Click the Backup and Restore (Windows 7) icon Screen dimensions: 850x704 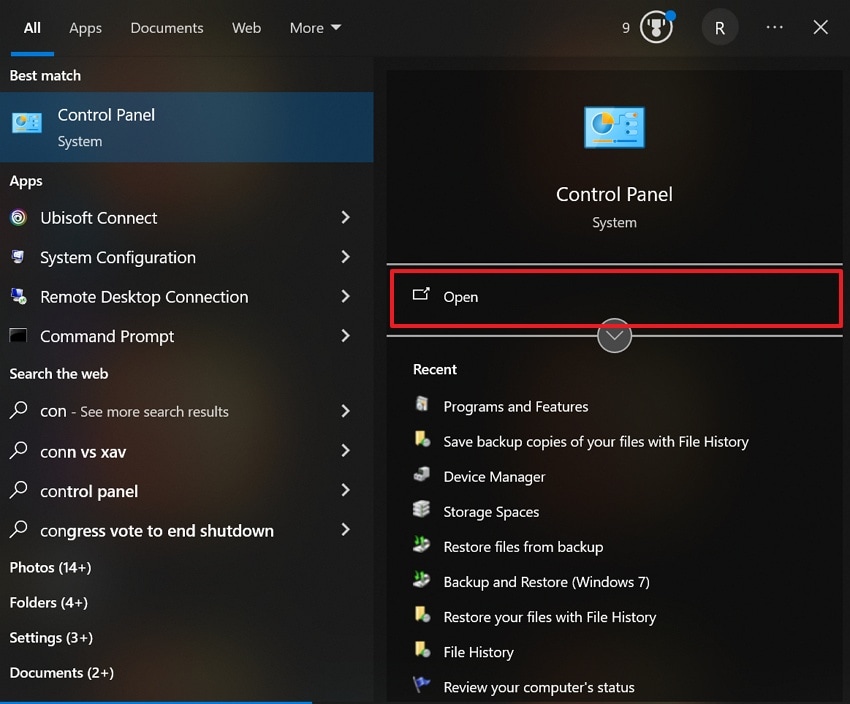[x=422, y=579]
